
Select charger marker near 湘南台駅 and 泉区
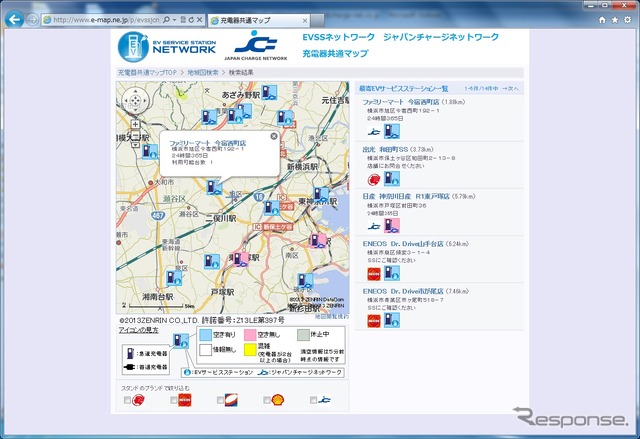click(174, 277)
